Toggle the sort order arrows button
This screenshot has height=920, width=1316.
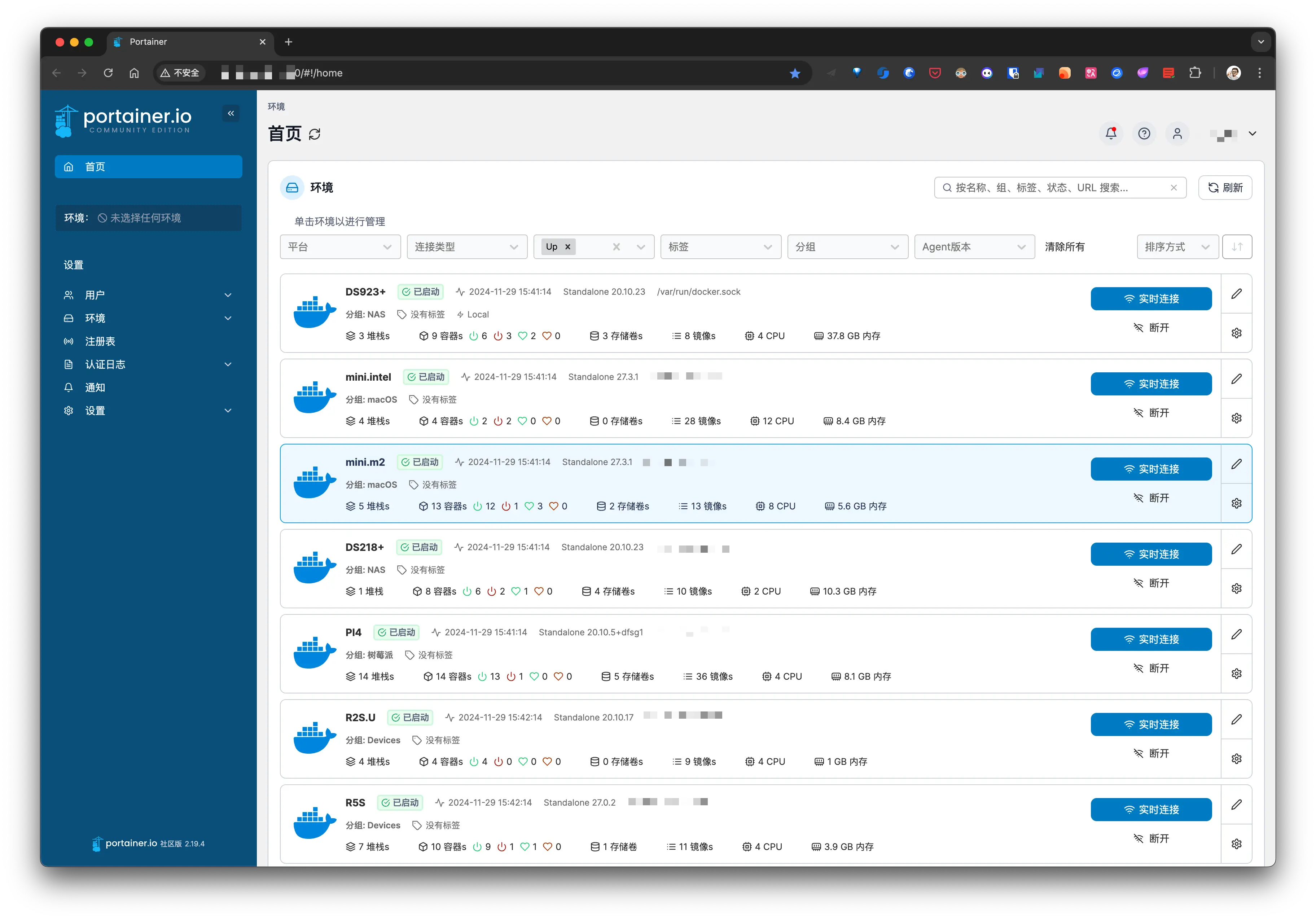coord(1237,247)
